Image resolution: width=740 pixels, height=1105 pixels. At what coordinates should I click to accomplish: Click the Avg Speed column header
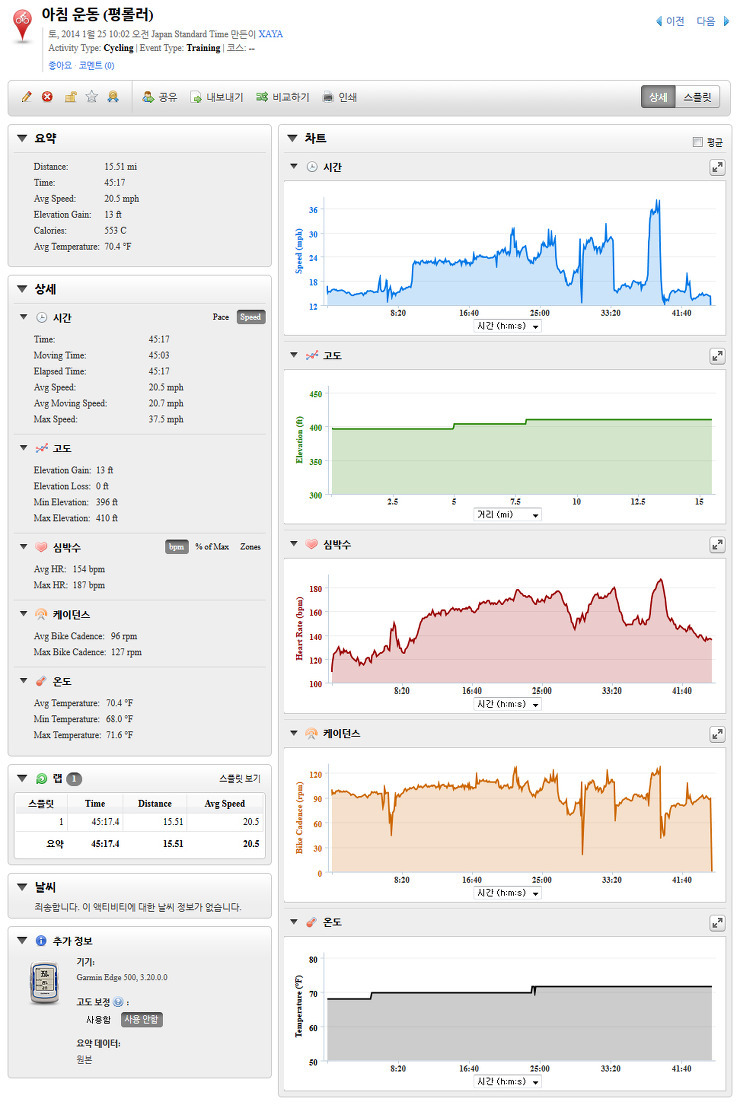click(x=225, y=803)
